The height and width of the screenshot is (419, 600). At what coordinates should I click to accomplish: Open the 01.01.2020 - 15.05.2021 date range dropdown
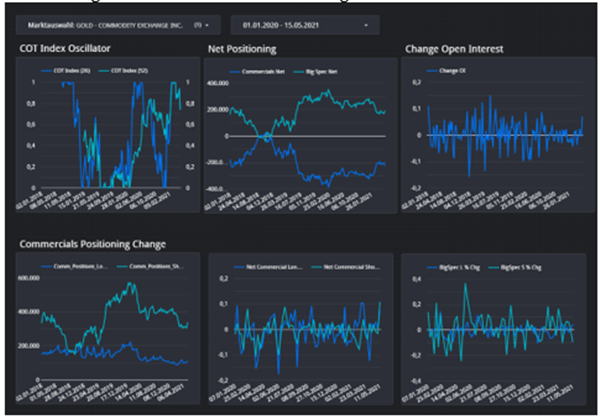[305, 25]
